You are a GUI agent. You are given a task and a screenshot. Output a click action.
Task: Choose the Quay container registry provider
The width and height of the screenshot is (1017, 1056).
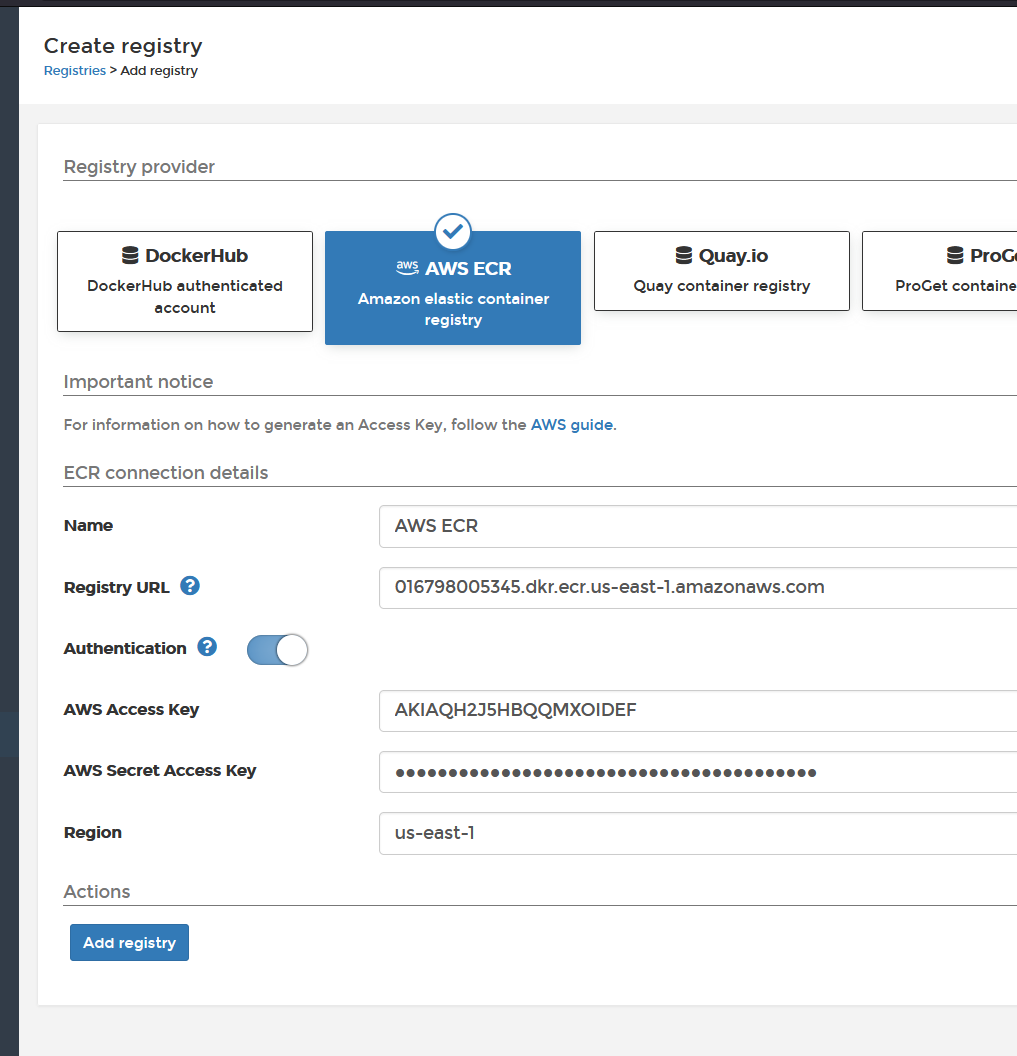[x=722, y=271]
